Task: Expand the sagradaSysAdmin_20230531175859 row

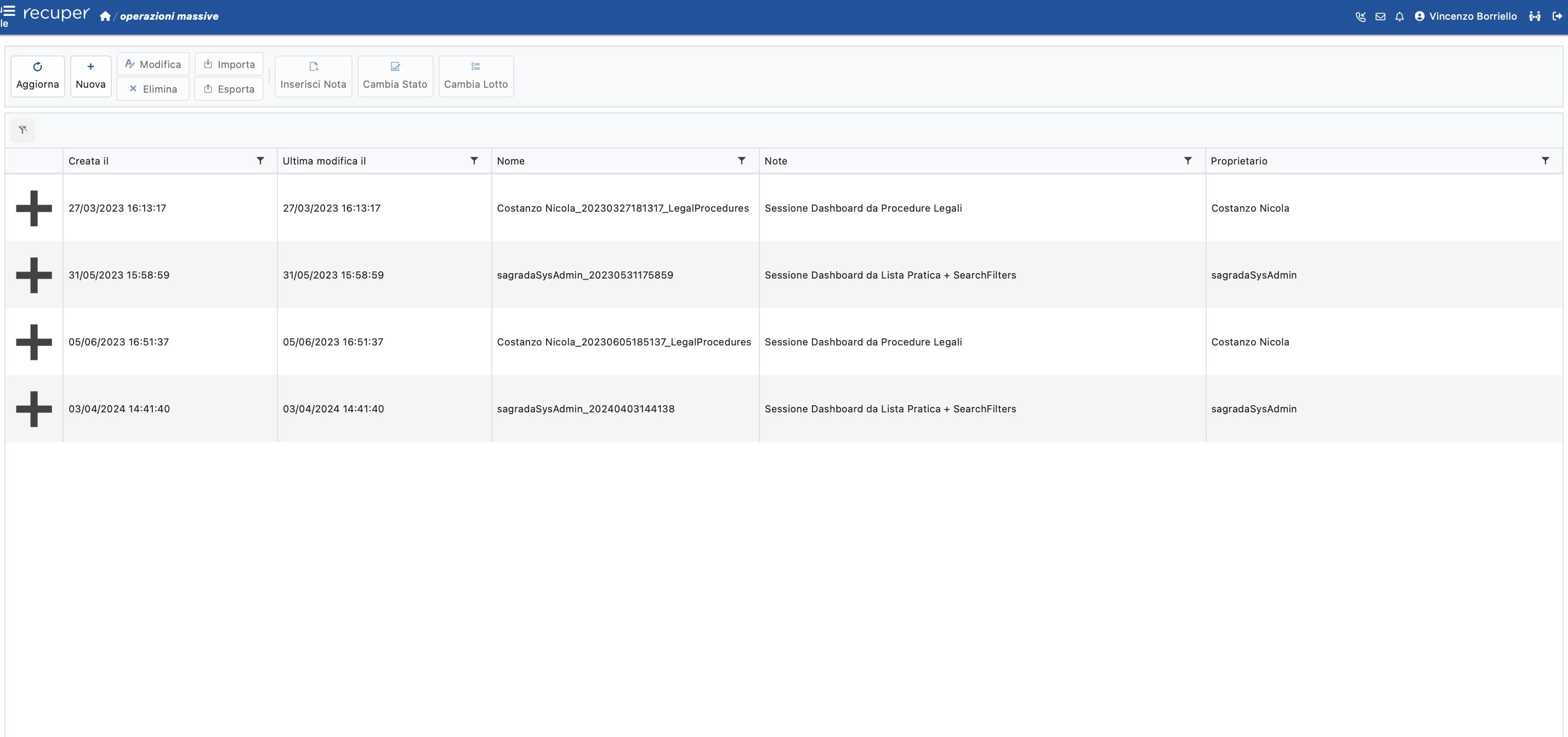Action: tap(34, 275)
